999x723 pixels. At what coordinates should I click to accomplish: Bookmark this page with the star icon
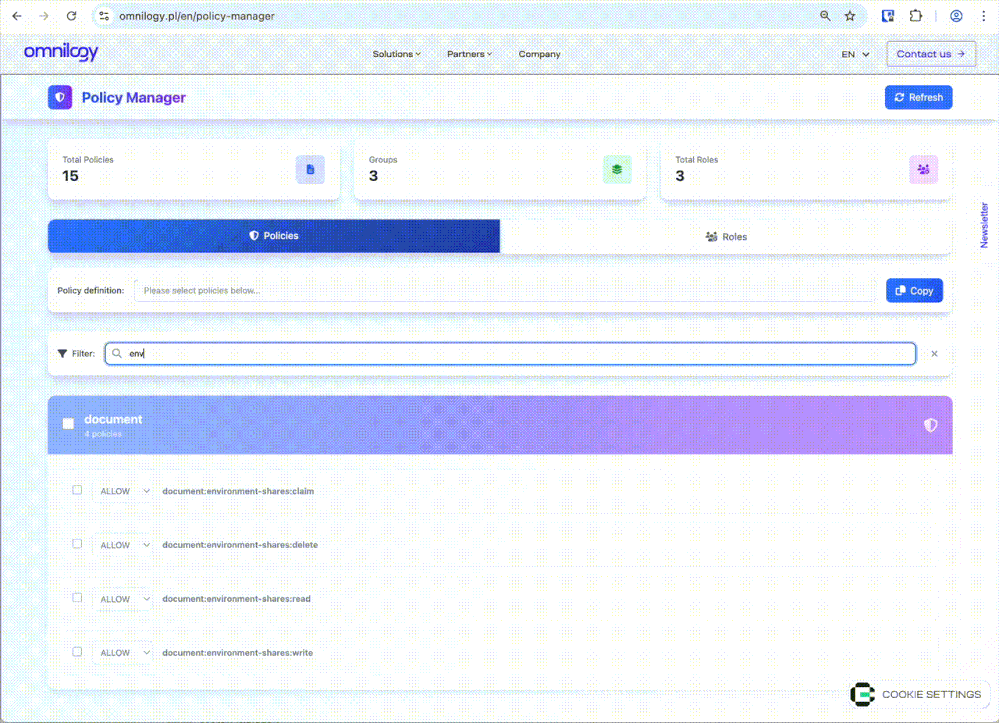850,16
